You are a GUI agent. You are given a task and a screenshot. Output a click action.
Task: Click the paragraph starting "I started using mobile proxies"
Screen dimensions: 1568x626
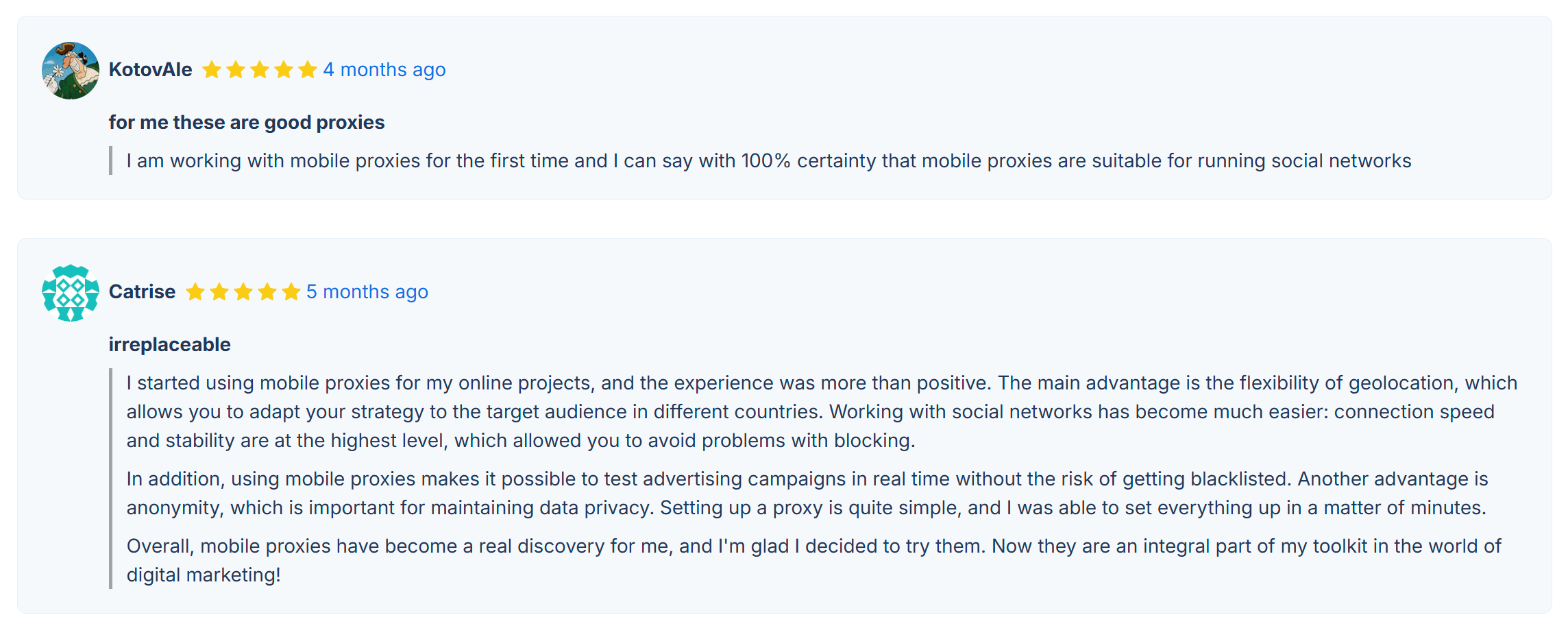tap(821, 411)
